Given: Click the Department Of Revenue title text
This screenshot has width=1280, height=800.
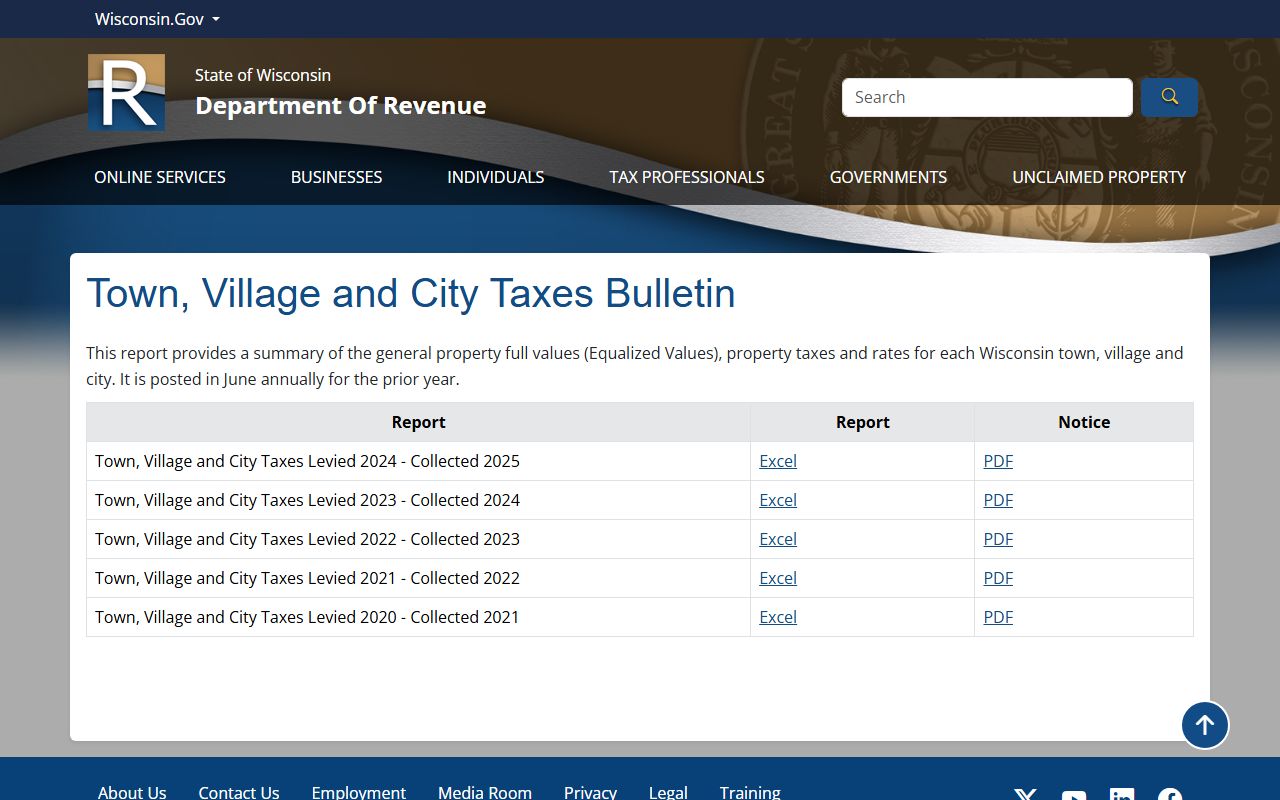Looking at the screenshot, I should [340, 105].
